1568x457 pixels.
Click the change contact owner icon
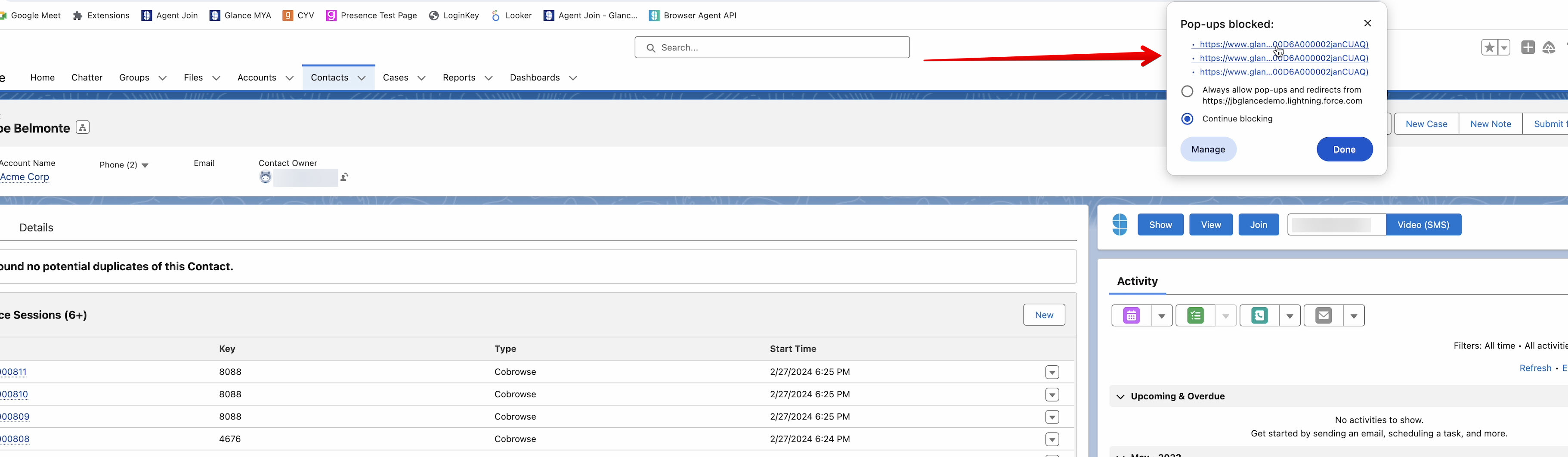344,177
